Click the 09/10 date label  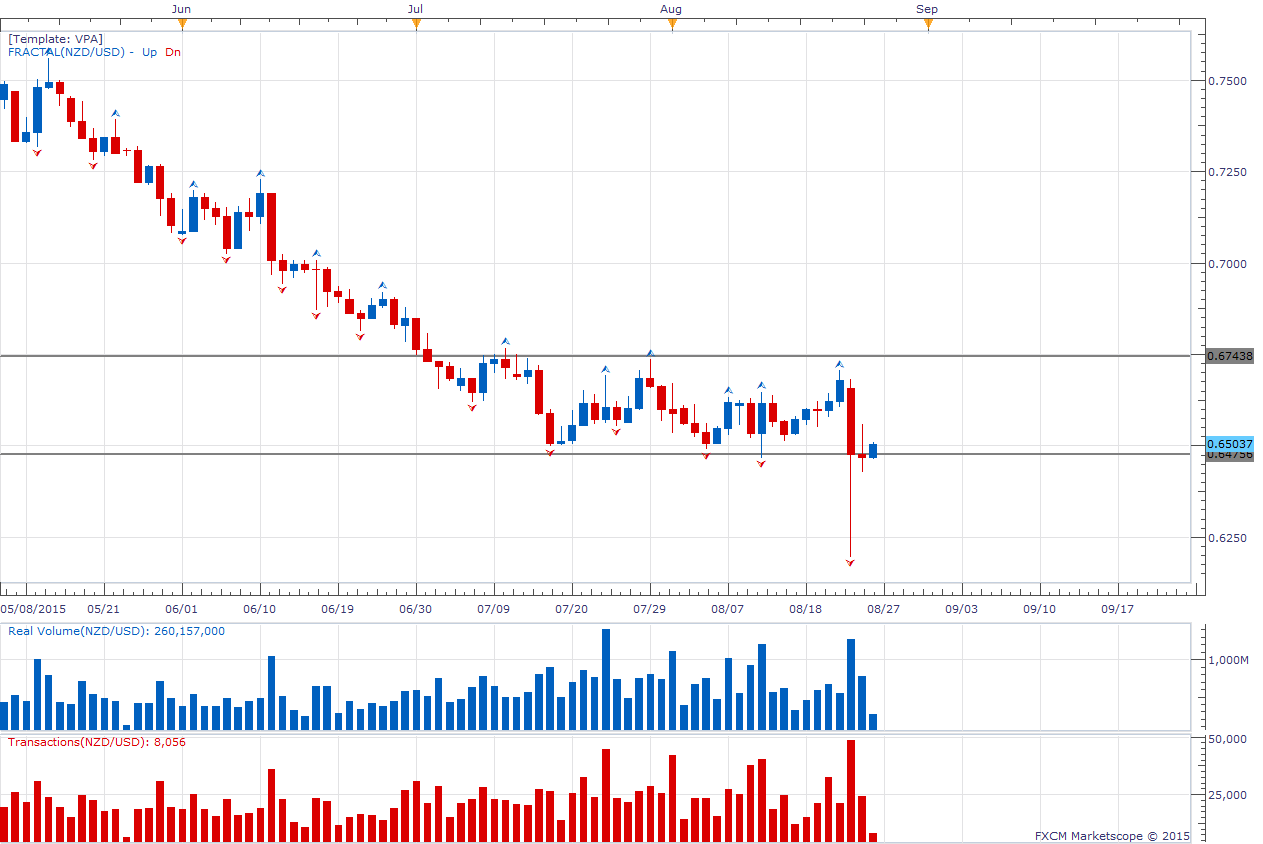[x=1039, y=608]
